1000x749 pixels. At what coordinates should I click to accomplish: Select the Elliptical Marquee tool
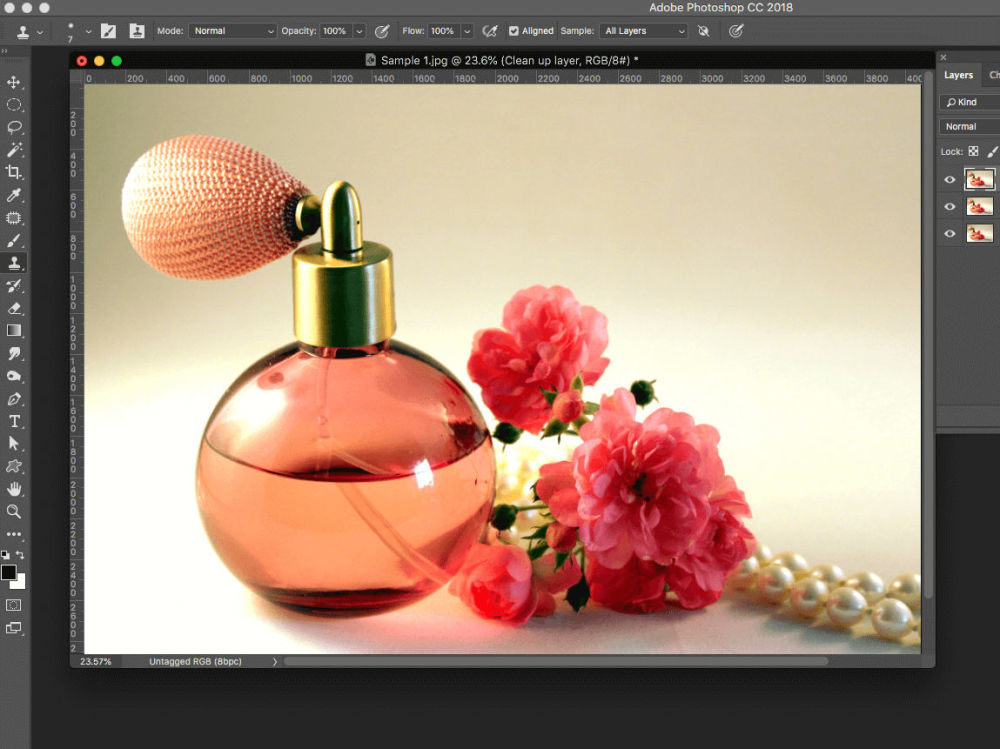point(13,105)
